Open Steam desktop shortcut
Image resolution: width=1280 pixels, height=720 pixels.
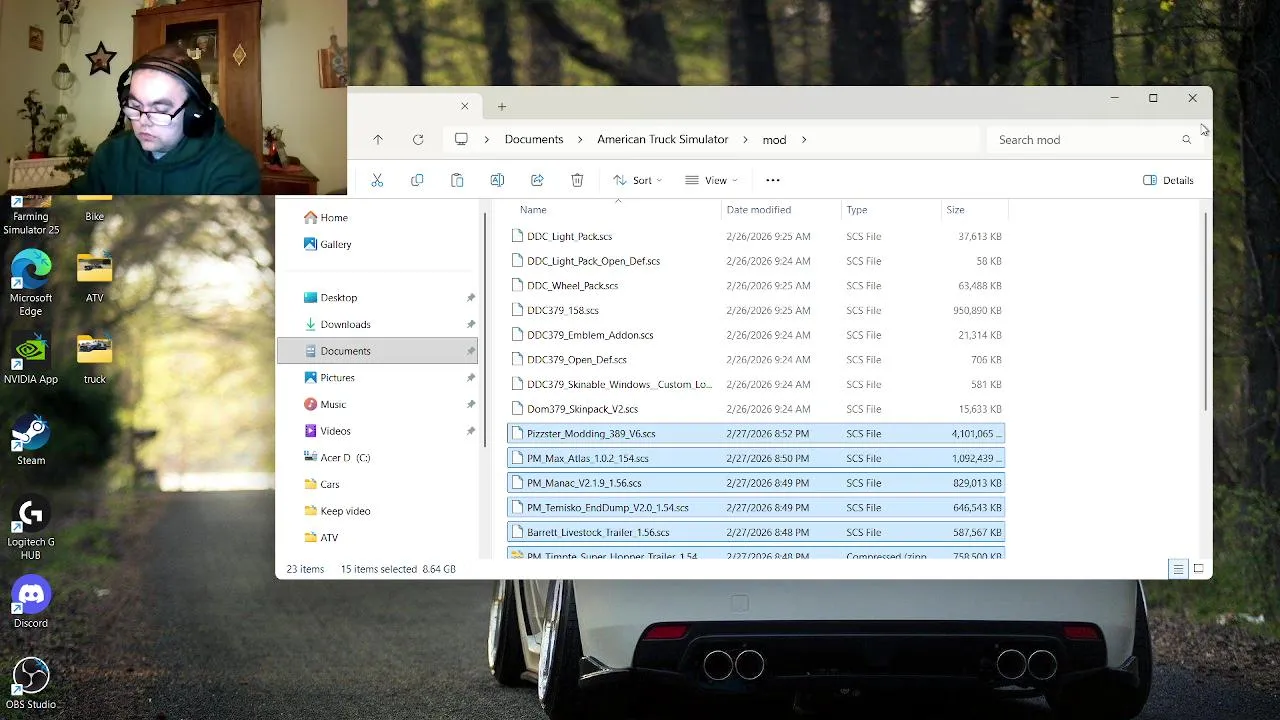click(x=31, y=440)
